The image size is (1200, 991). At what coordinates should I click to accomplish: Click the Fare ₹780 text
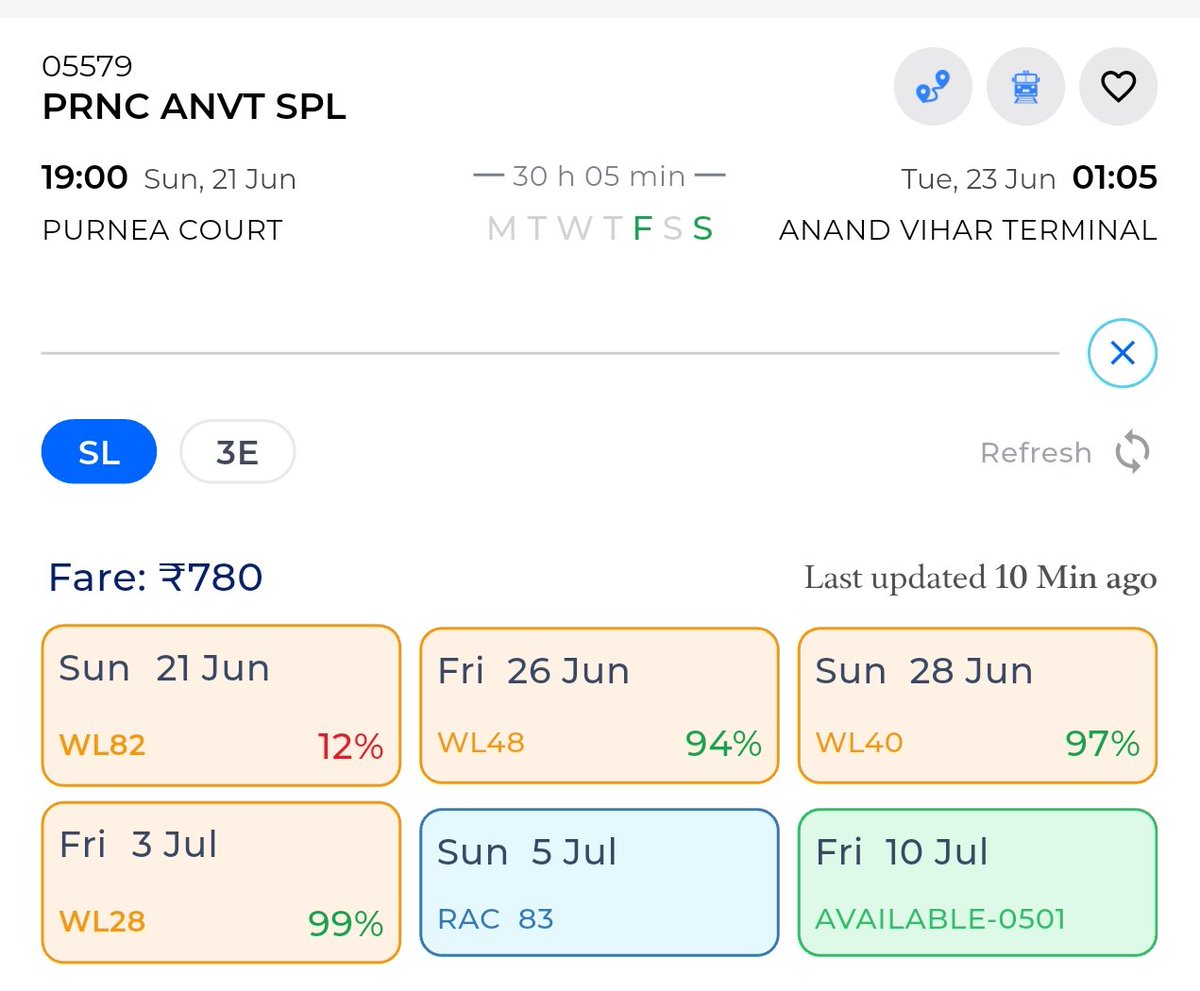156,577
